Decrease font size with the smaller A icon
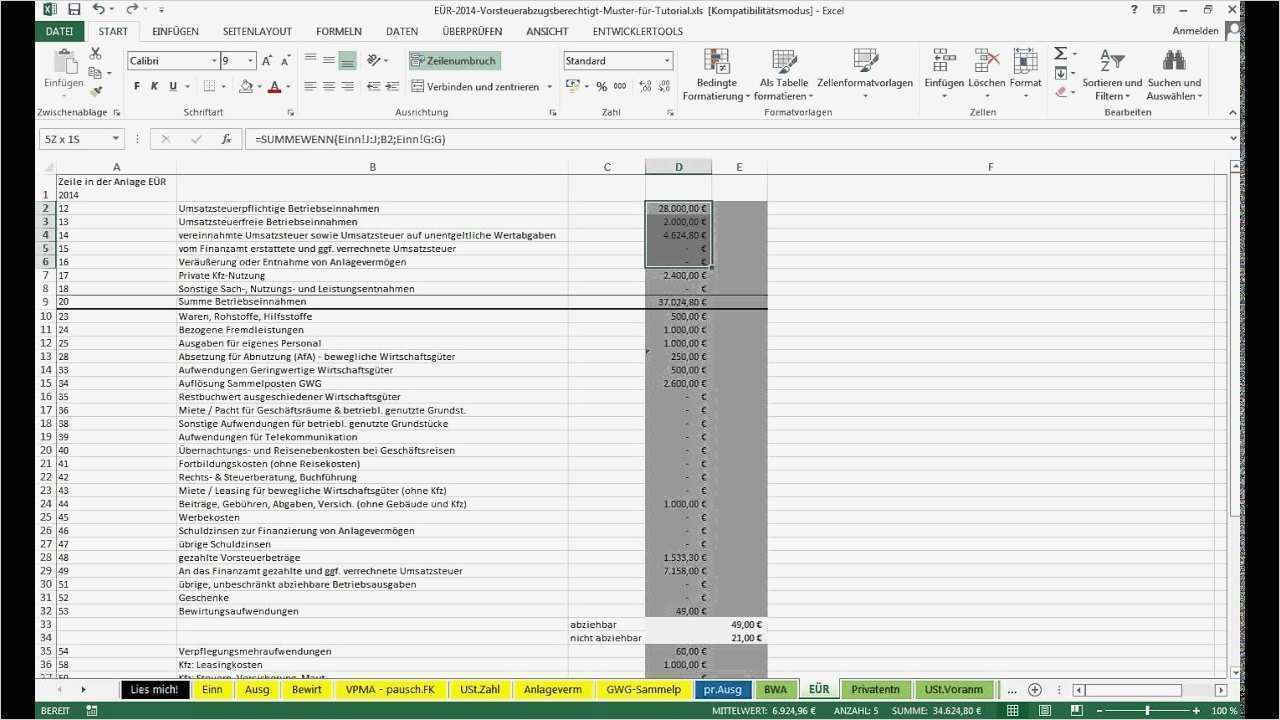The image size is (1280, 720). (286, 61)
